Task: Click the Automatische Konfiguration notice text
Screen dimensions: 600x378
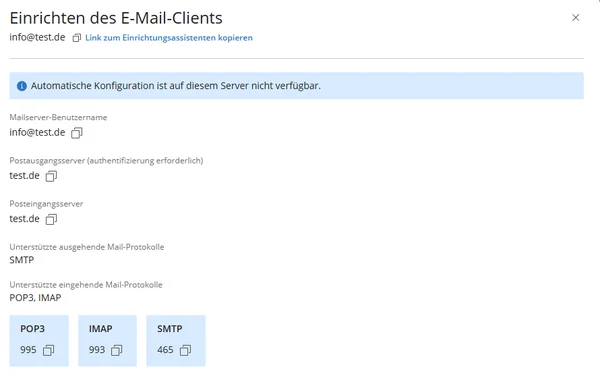Action: (176, 86)
